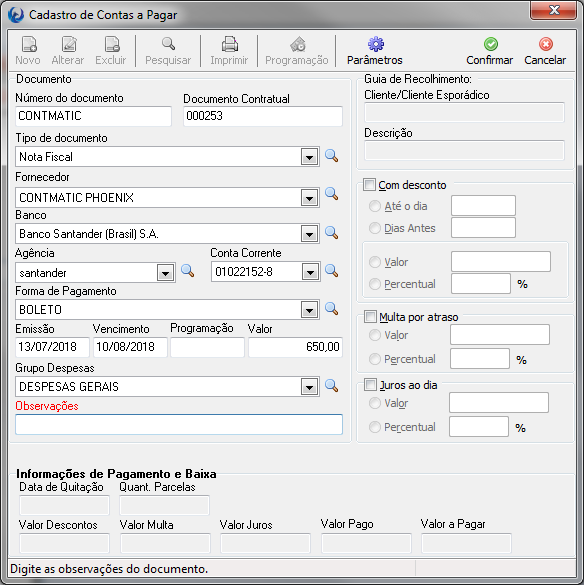Open the Banco dropdown list
This screenshot has width=584, height=585.
(309, 234)
